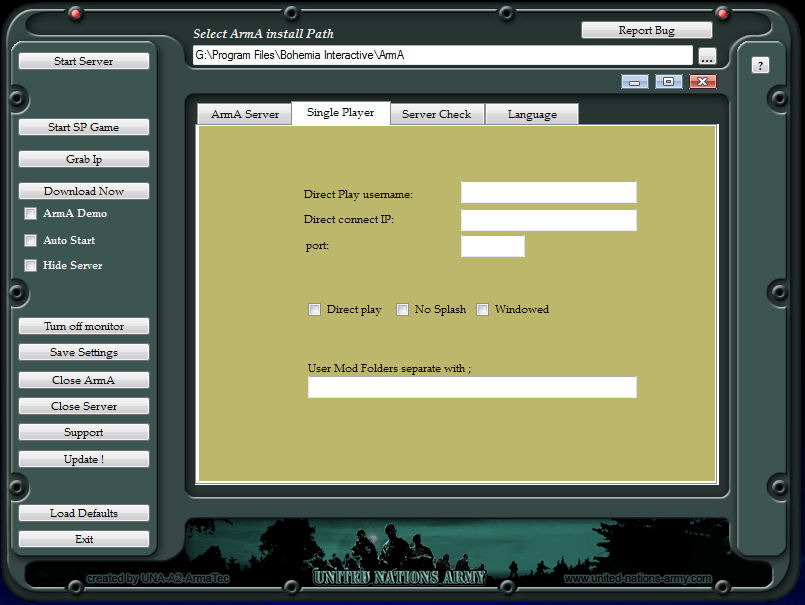Screen dimensions: 805x605
Task: Focus the Direct connect IP field
Action: pyautogui.click(x=548, y=220)
